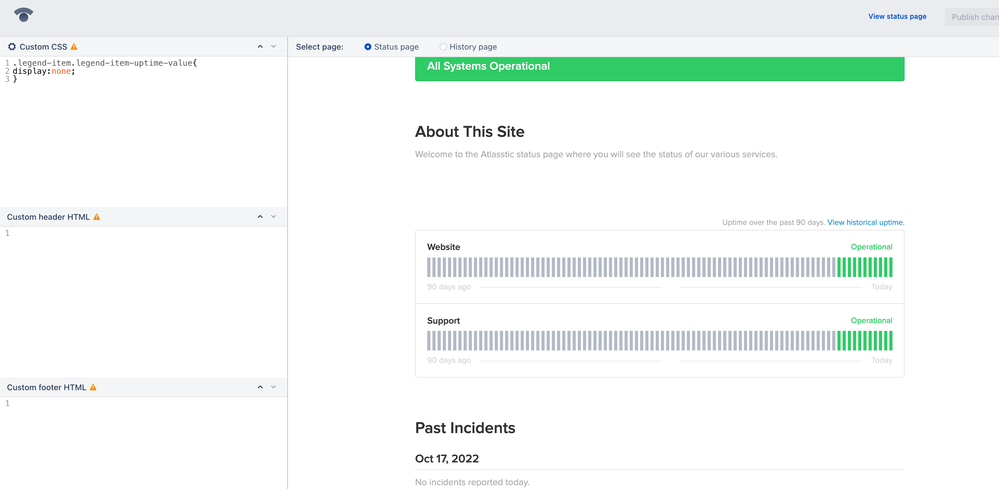Click the Operational status for Website

(872, 247)
